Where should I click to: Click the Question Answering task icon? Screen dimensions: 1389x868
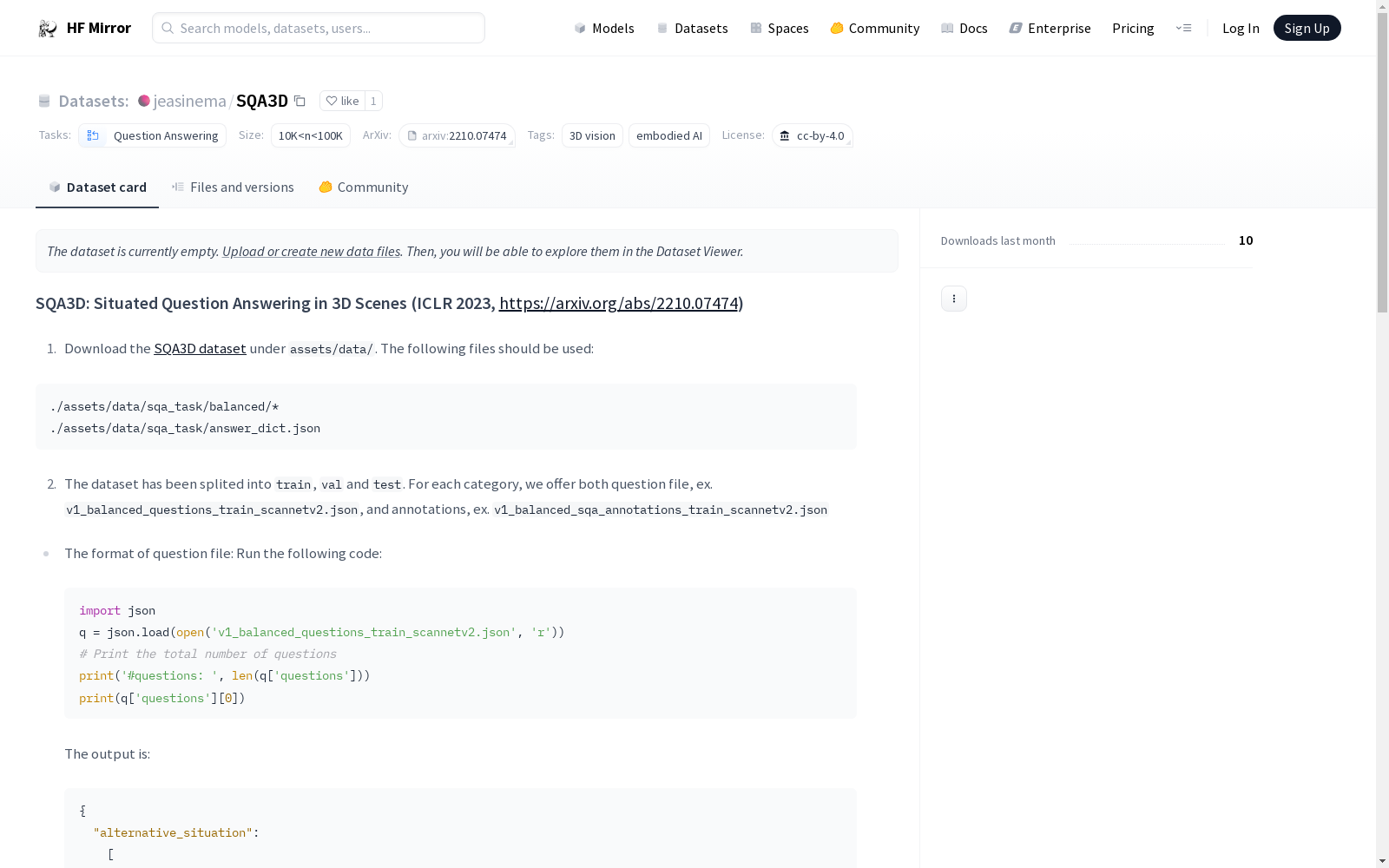(93, 135)
